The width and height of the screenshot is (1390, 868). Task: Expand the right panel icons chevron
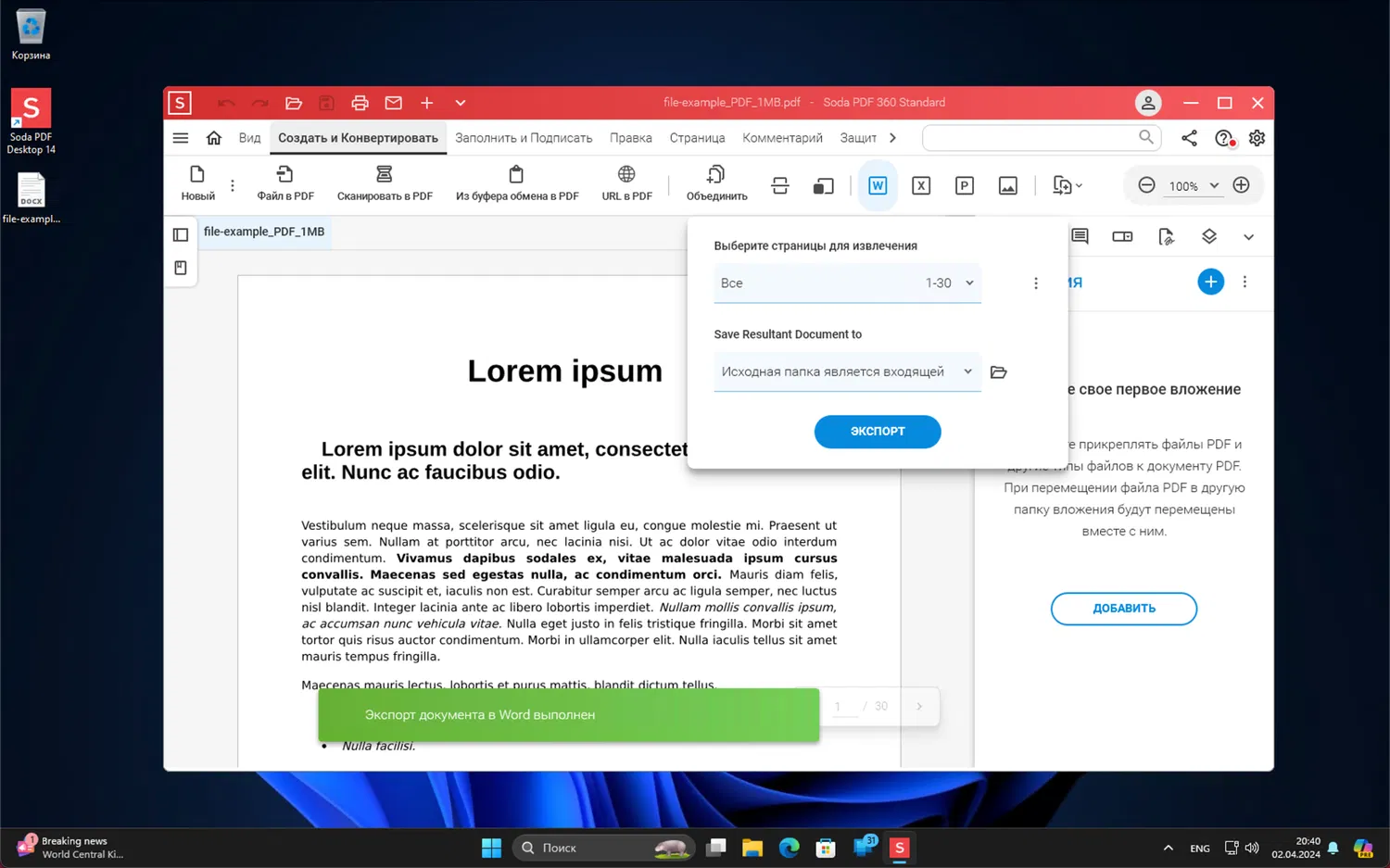pyautogui.click(x=1248, y=236)
